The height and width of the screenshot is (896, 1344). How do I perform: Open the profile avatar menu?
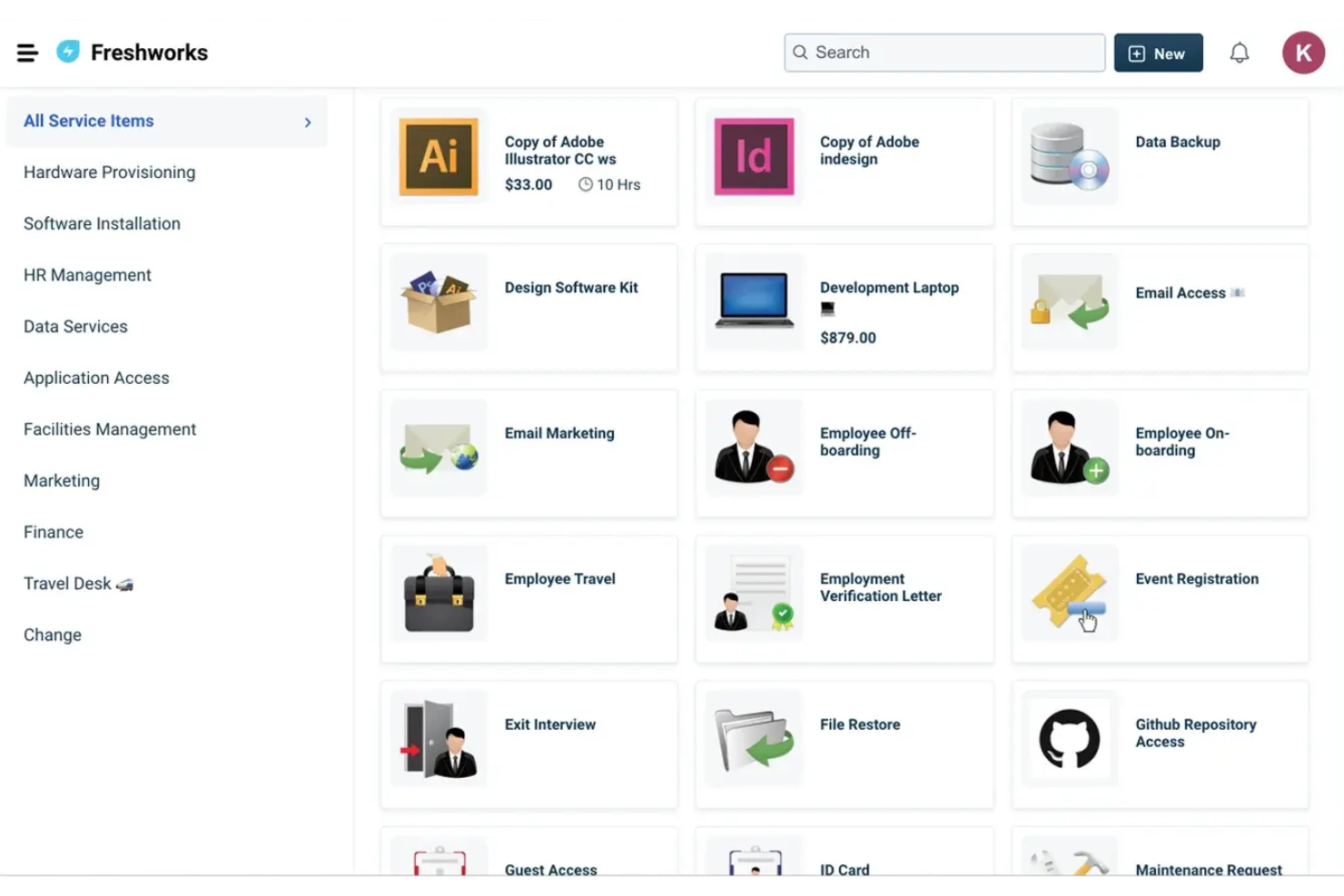[x=1303, y=52]
